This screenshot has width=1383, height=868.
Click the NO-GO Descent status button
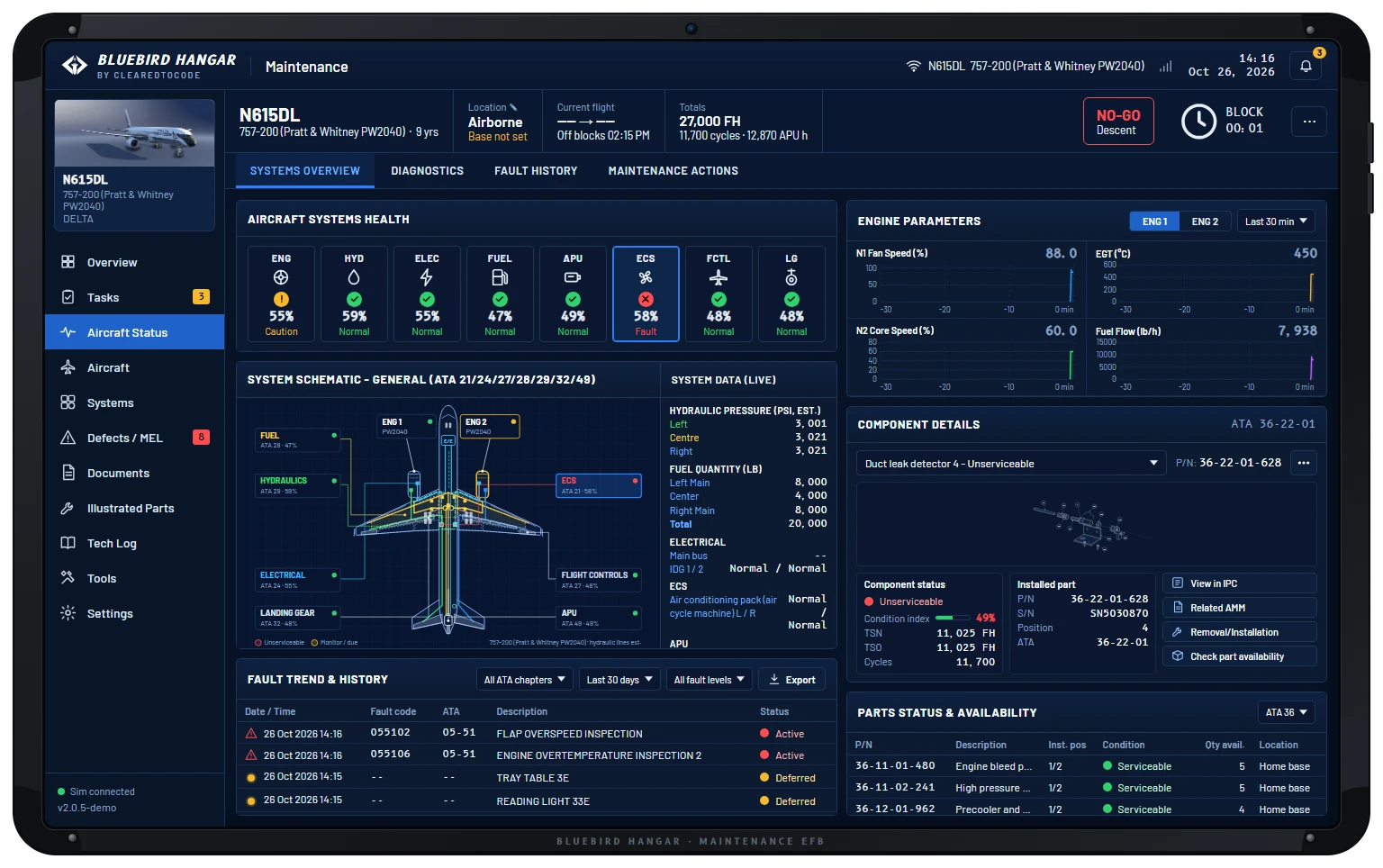1118,122
